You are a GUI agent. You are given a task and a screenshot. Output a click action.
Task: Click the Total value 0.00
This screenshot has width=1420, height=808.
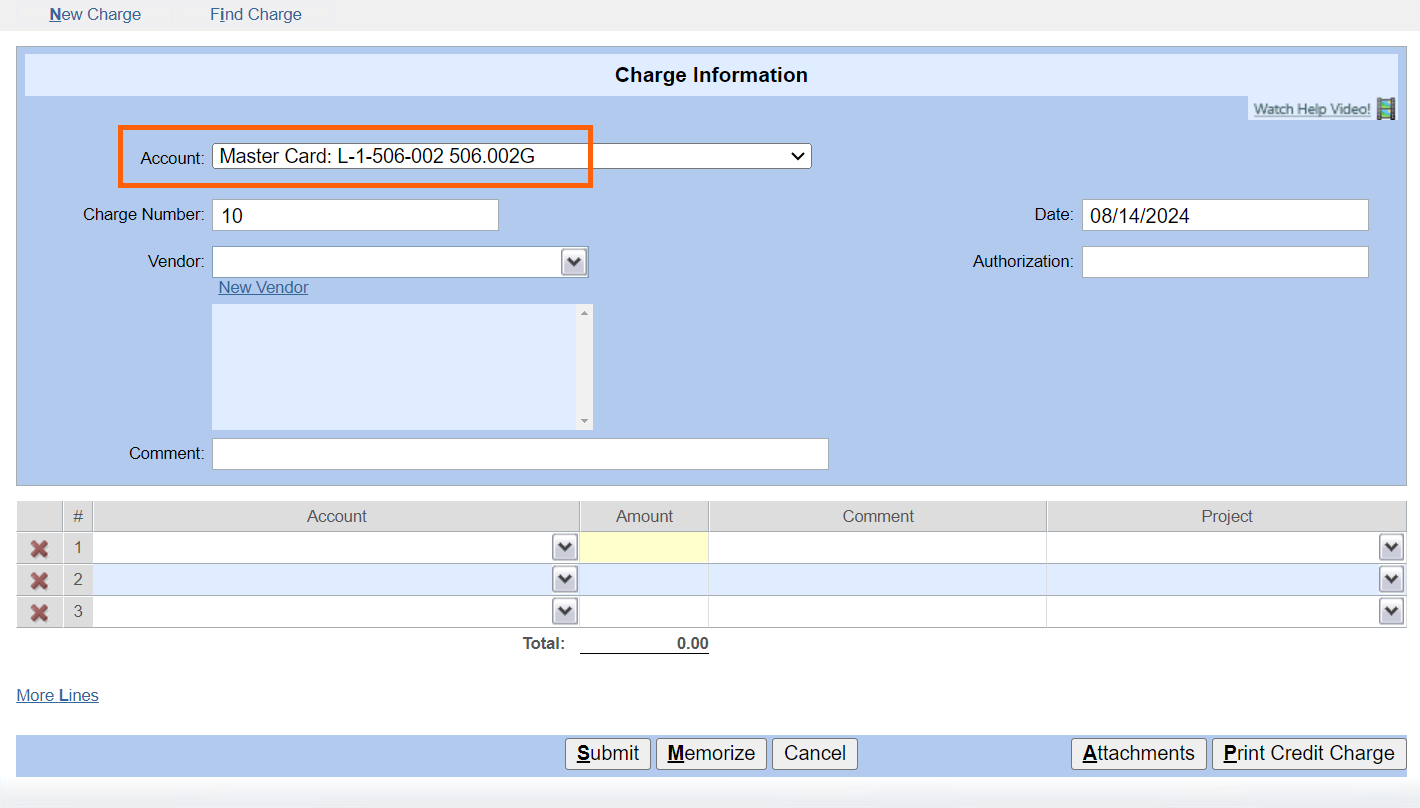pyautogui.click(x=692, y=644)
